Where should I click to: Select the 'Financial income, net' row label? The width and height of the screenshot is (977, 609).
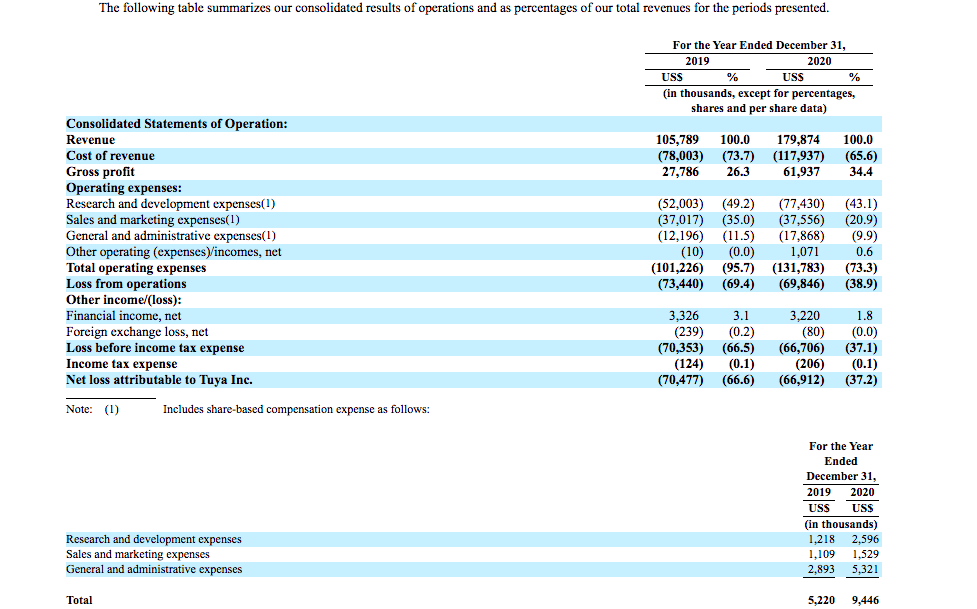tap(123, 316)
